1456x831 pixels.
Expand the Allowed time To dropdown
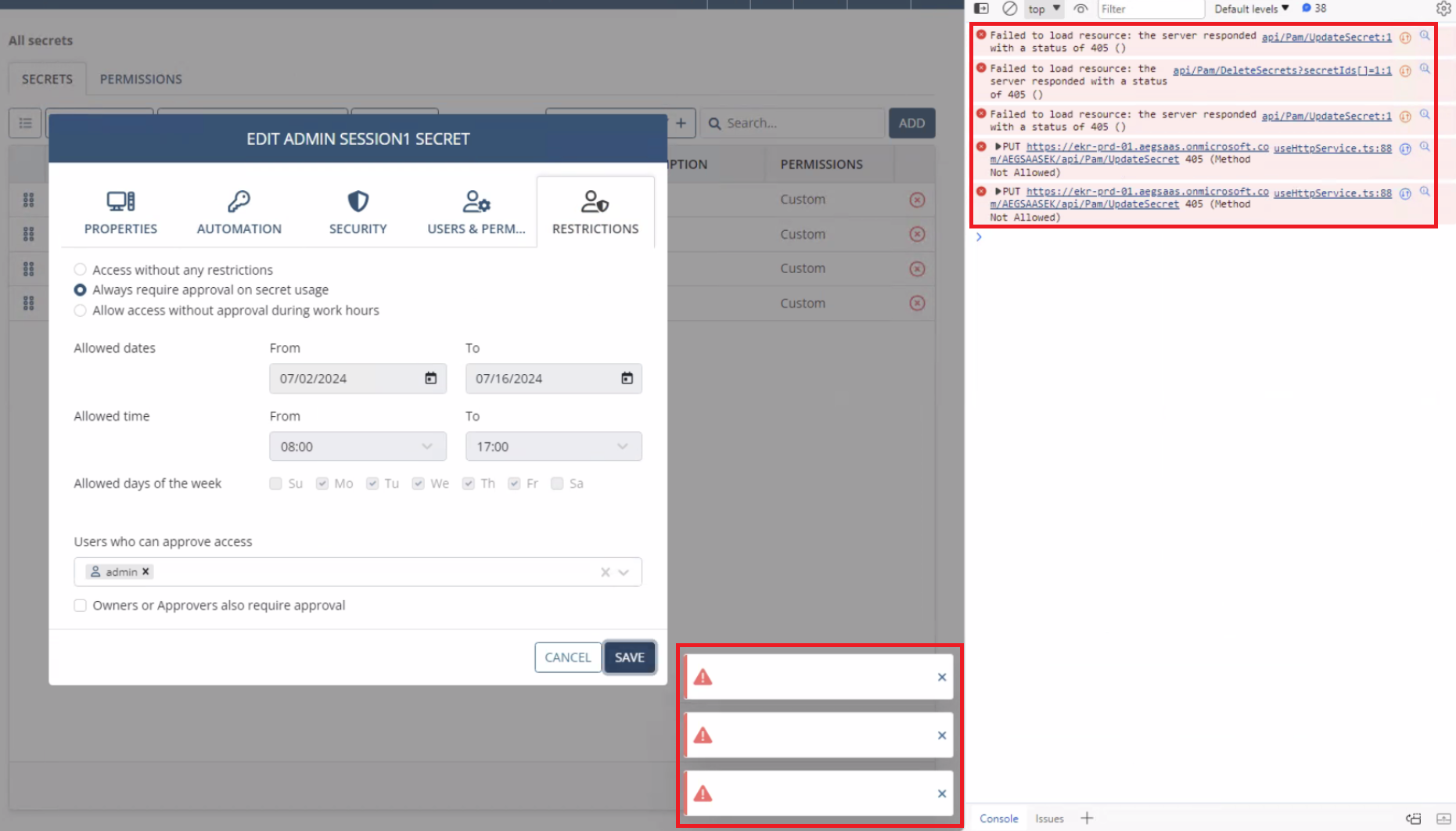coord(553,447)
